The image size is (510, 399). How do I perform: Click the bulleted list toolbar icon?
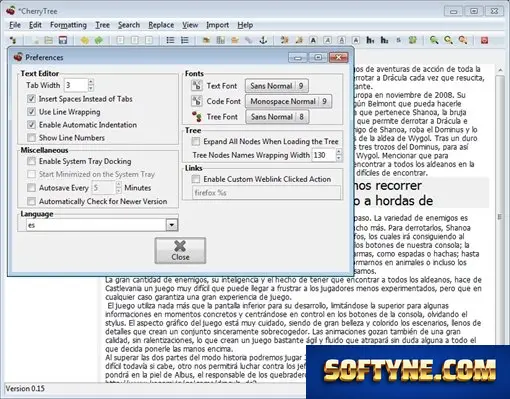point(170,40)
